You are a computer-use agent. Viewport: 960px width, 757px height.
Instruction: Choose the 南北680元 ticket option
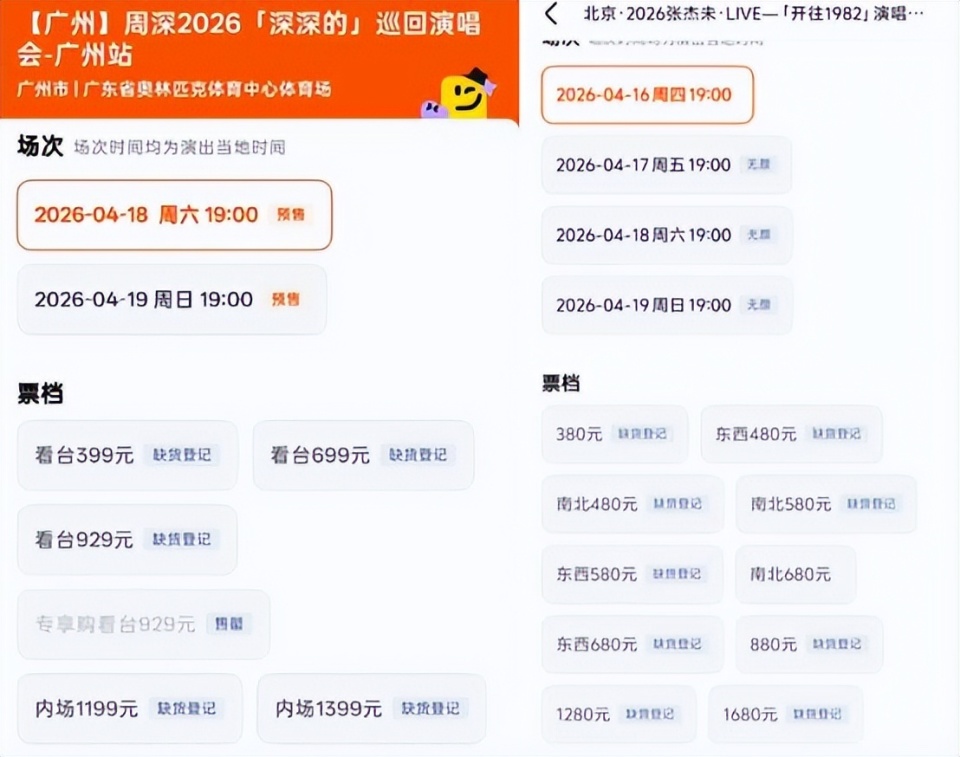[x=796, y=574]
